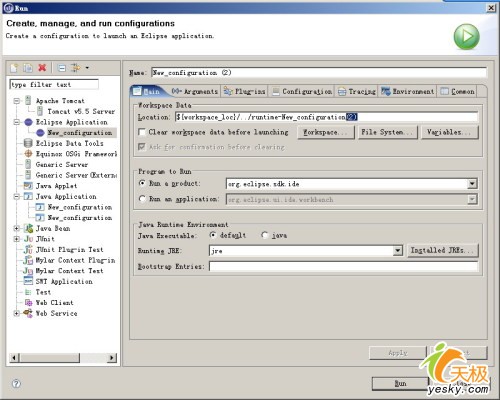Click the type filter text field

coord(54,84)
